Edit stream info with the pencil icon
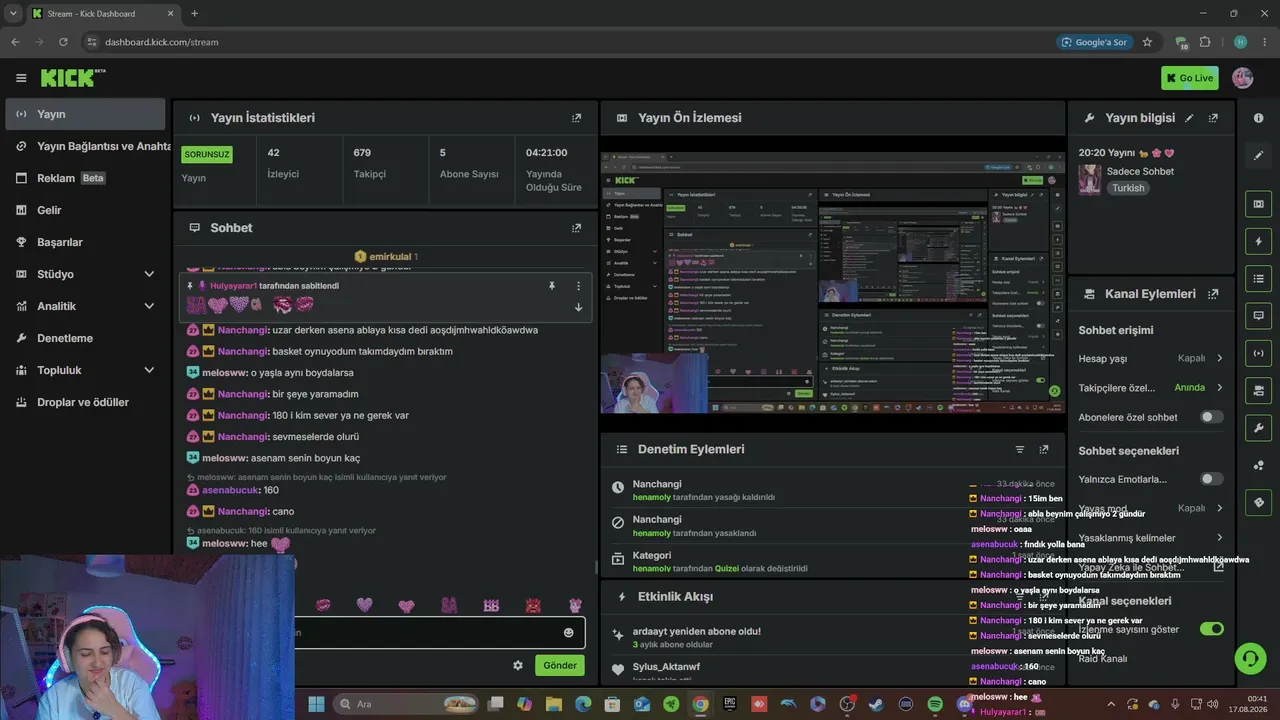 click(x=1189, y=118)
